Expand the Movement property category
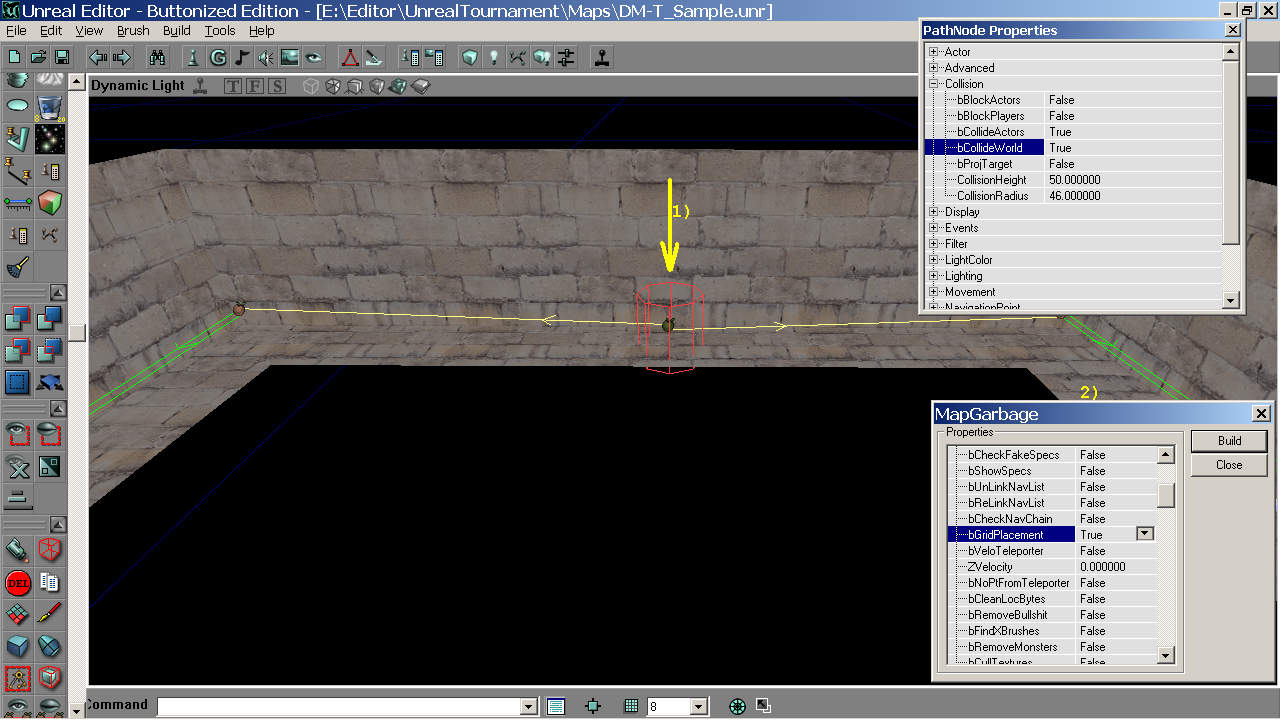1280x720 pixels. (x=934, y=292)
